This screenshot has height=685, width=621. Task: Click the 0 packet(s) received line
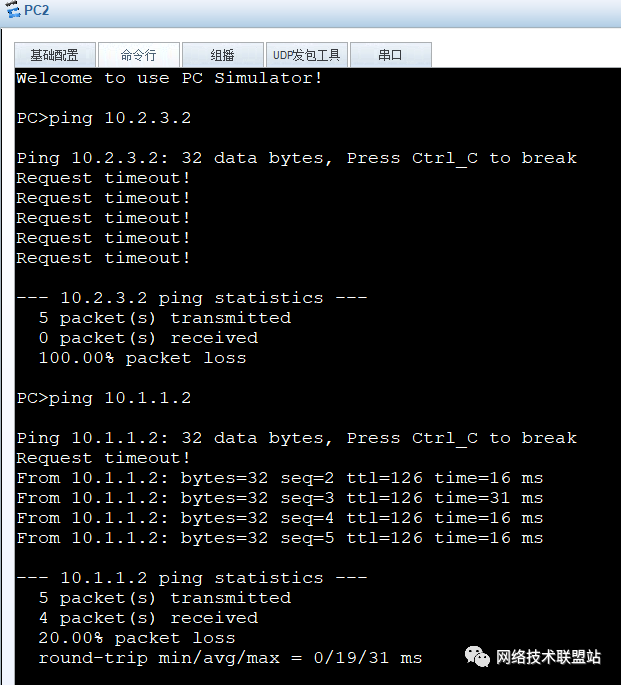148,338
